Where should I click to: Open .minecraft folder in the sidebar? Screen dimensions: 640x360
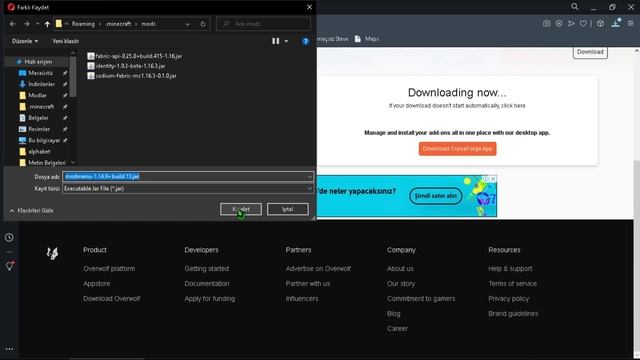pyautogui.click(x=41, y=107)
